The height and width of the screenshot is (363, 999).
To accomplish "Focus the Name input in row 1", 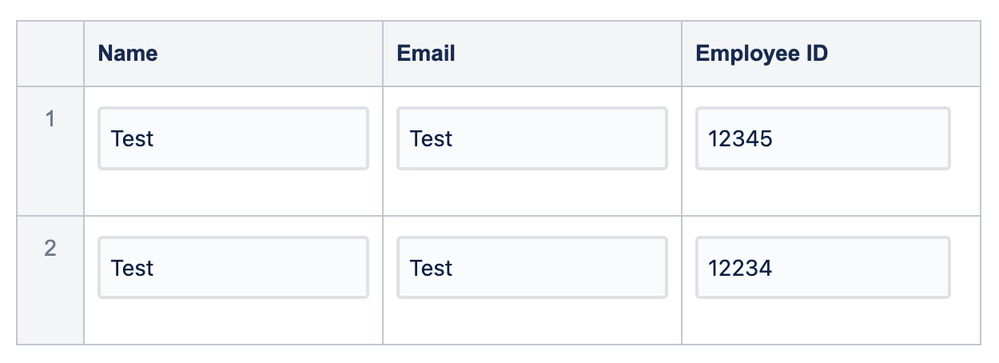I will (x=233, y=138).
